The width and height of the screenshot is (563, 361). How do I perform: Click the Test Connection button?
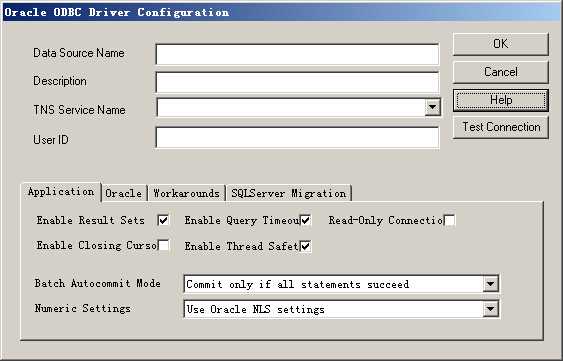501,127
